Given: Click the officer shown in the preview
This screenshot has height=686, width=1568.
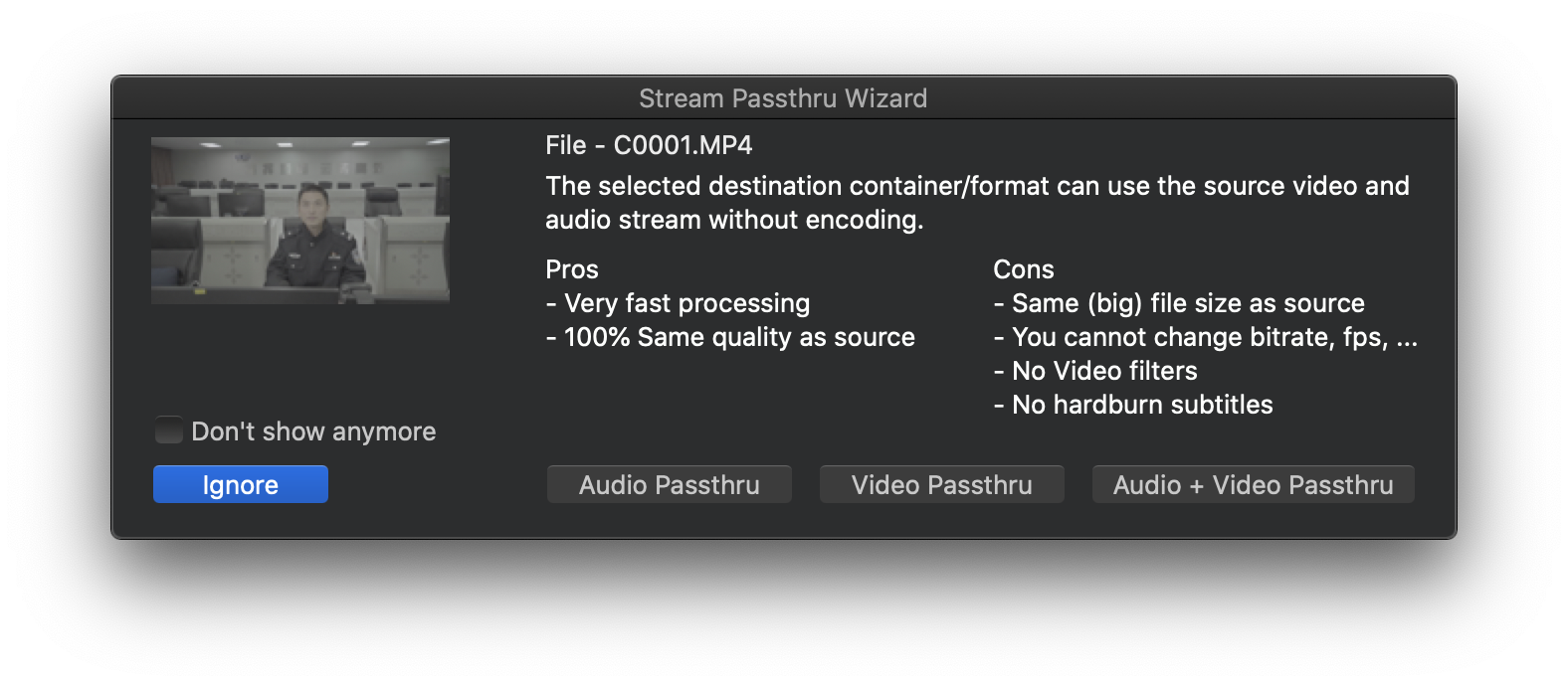Looking at the screenshot, I should (311, 242).
